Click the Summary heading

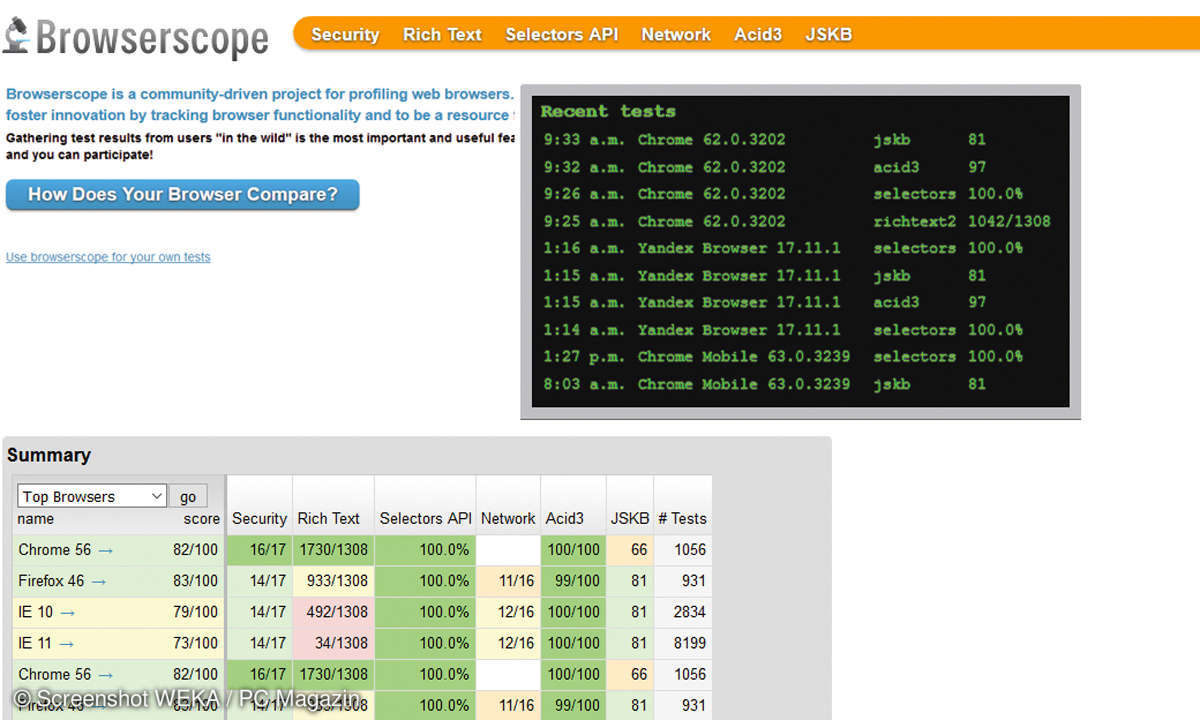point(49,455)
